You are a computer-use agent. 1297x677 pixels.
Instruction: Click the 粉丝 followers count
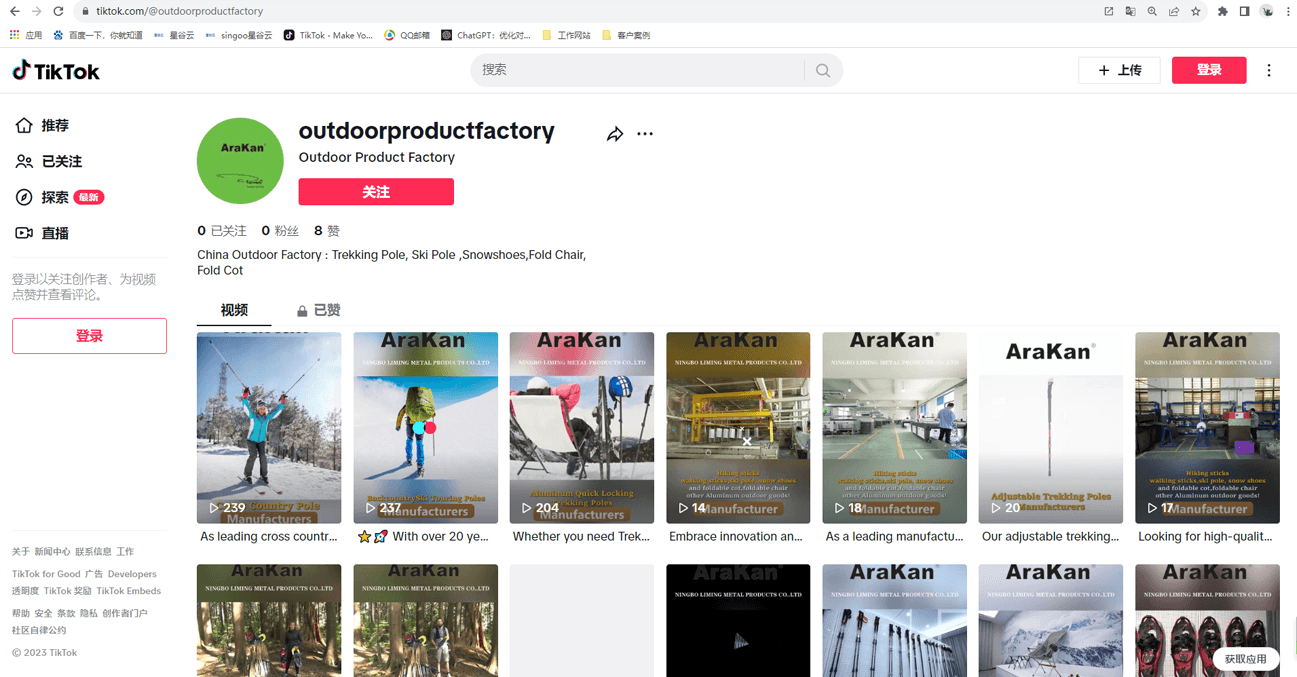(x=280, y=231)
